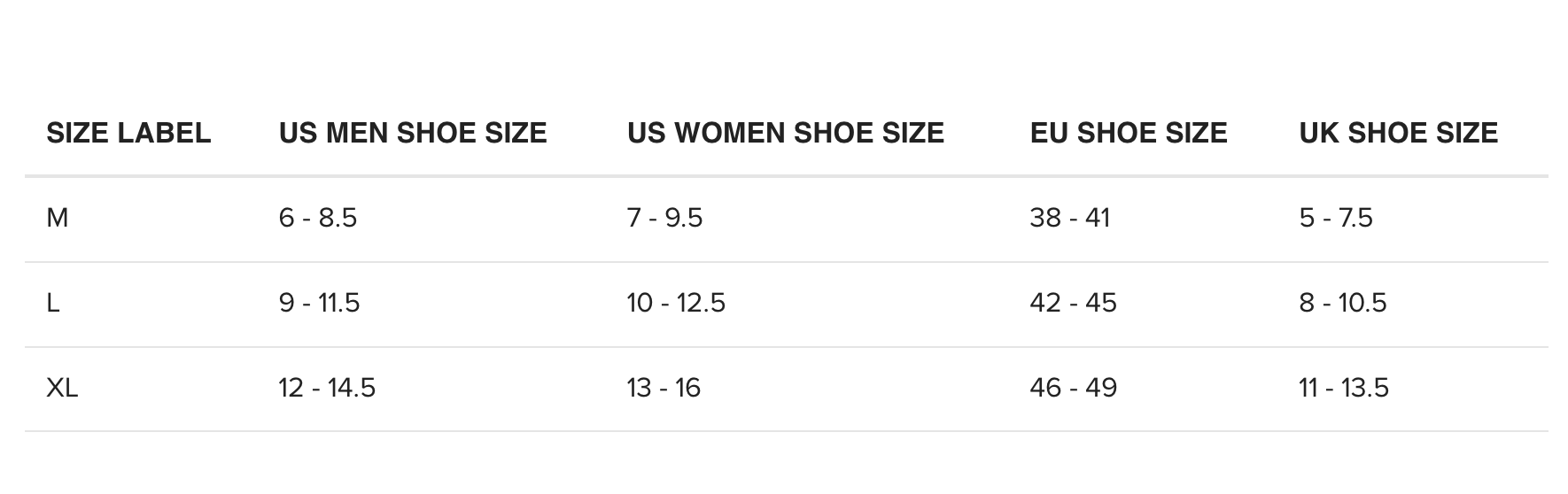Viewport: 1568px width, 494px height.
Task: Click the EU SHOE SIZE header
Action: [1129, 133]
